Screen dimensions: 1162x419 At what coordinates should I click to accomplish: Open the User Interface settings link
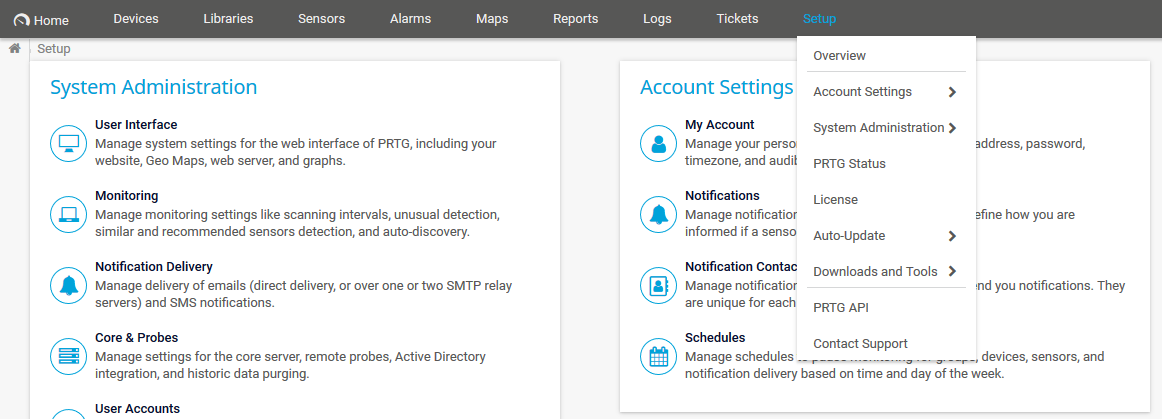(x=136, y=125)
